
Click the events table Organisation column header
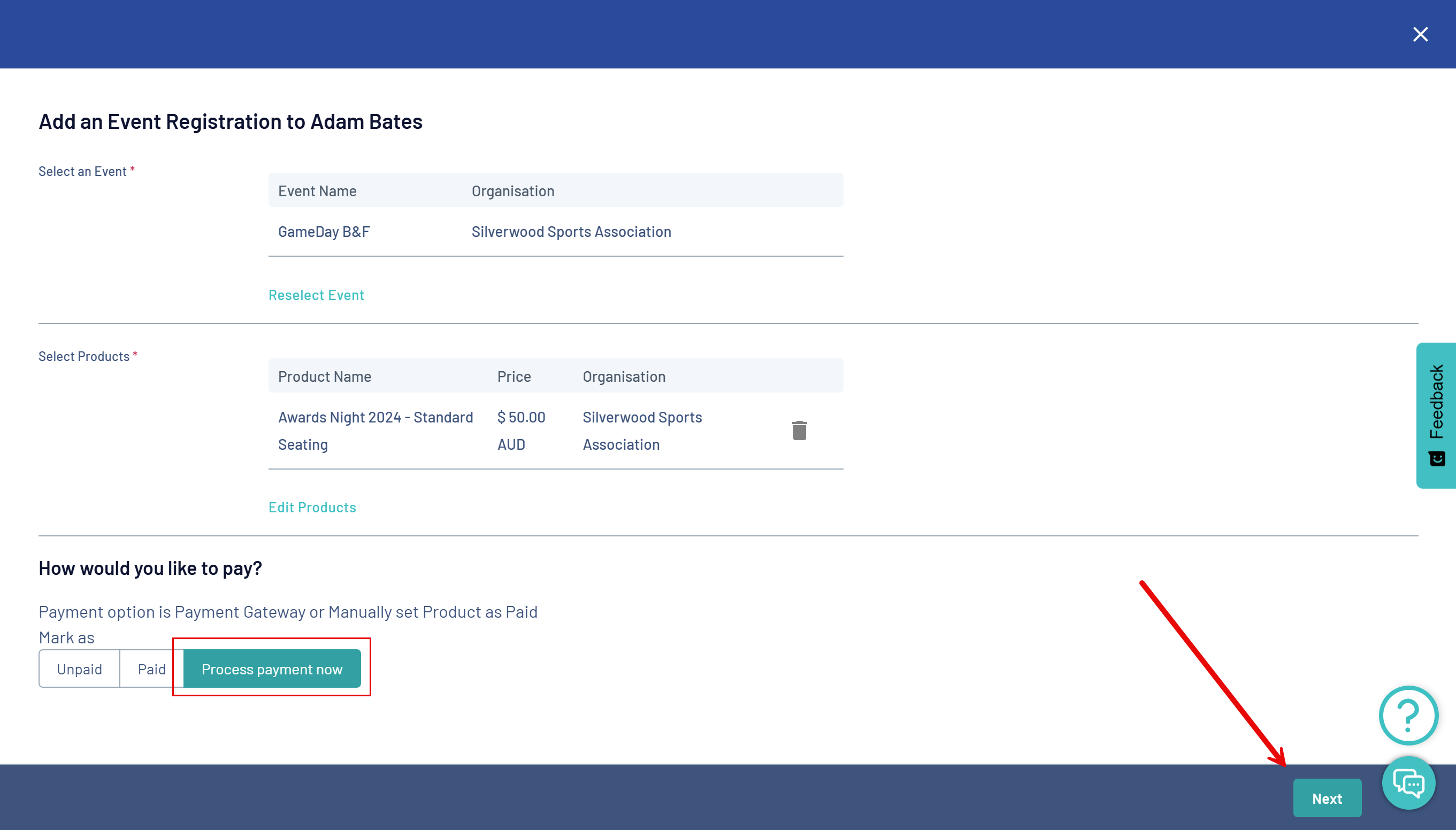(512, 191)
